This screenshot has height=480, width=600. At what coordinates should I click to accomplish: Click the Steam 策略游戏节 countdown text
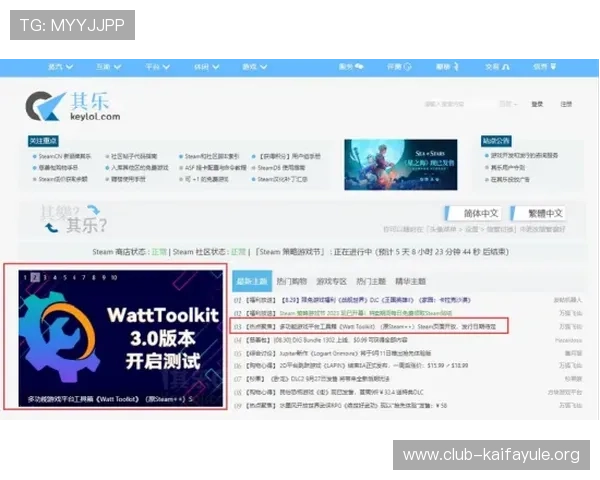pos(381,252)
